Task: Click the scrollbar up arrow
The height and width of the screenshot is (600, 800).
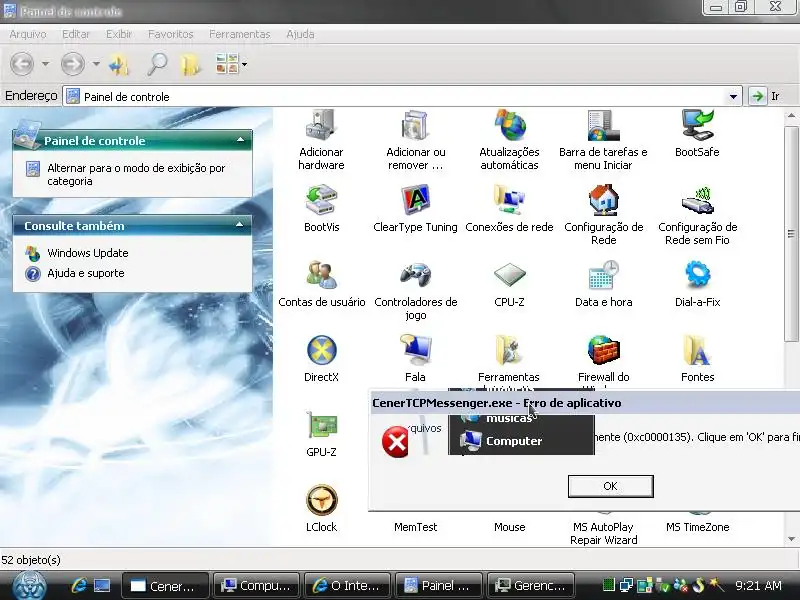Action: click(x=791, y=115)
